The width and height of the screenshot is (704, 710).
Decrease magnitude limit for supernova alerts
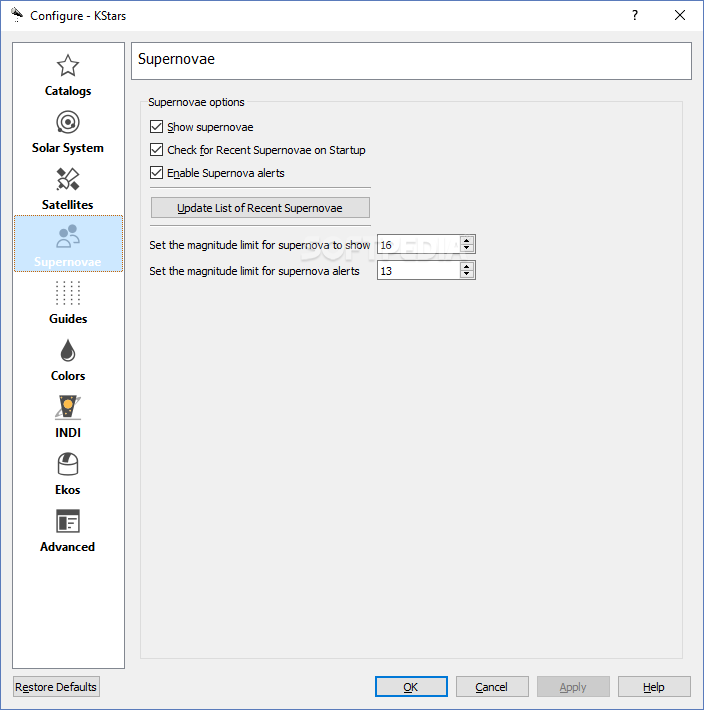pos(467,274)
